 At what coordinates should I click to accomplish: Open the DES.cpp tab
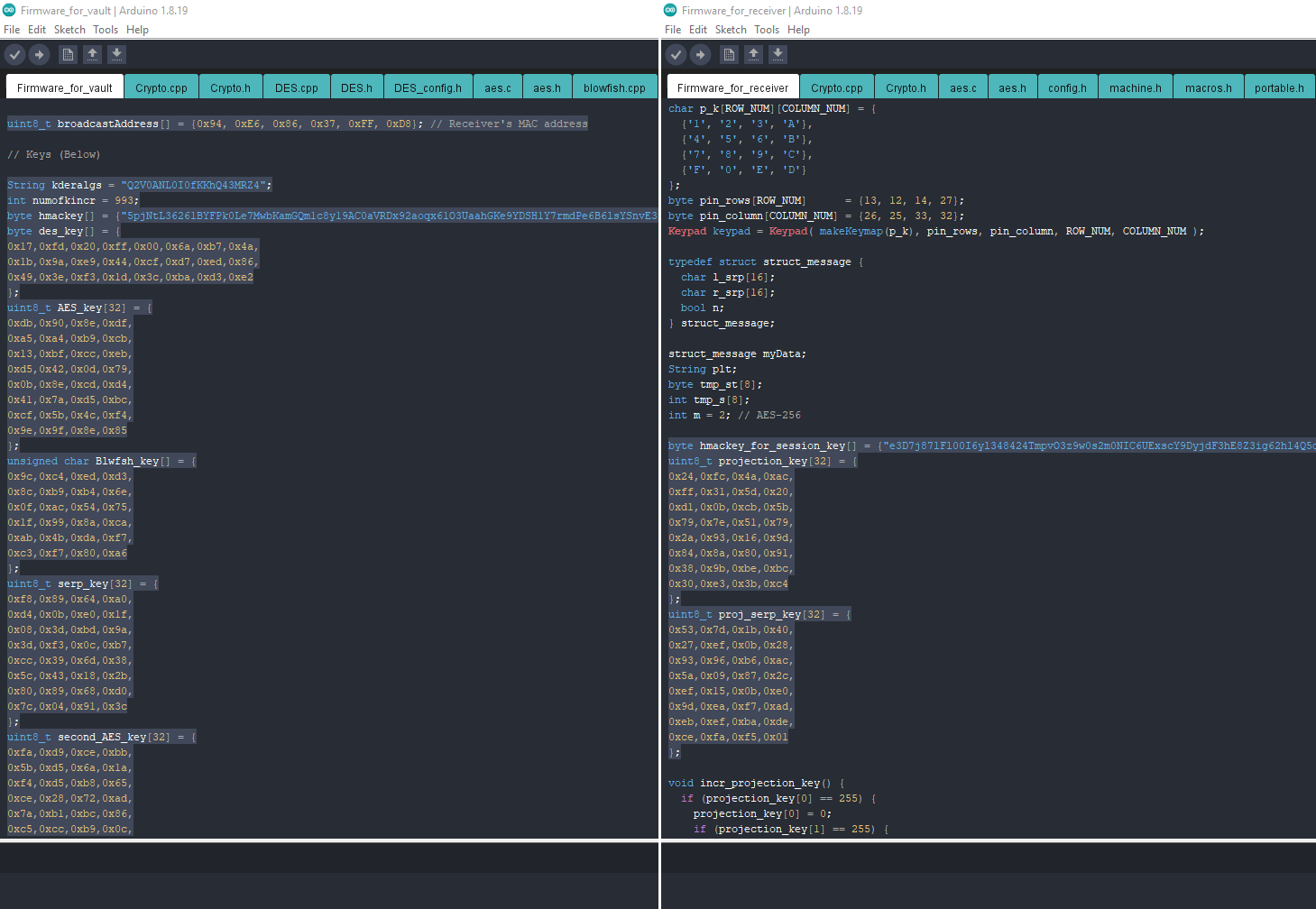click(x=297, y=87)
